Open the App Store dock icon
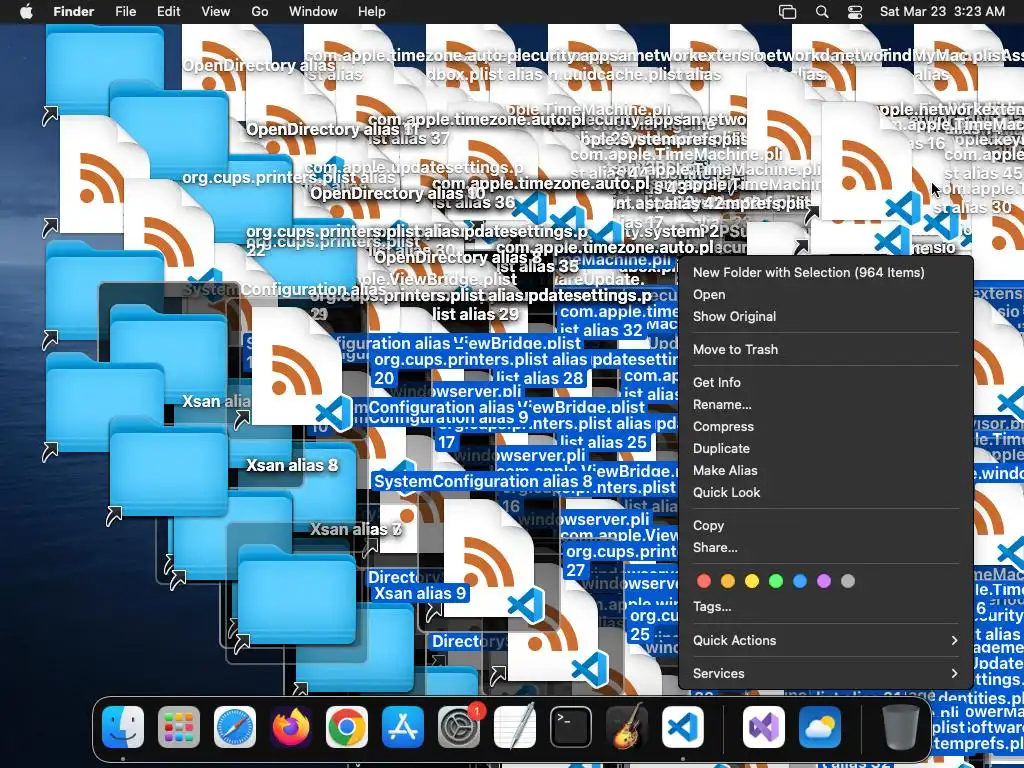 point(403,727)
